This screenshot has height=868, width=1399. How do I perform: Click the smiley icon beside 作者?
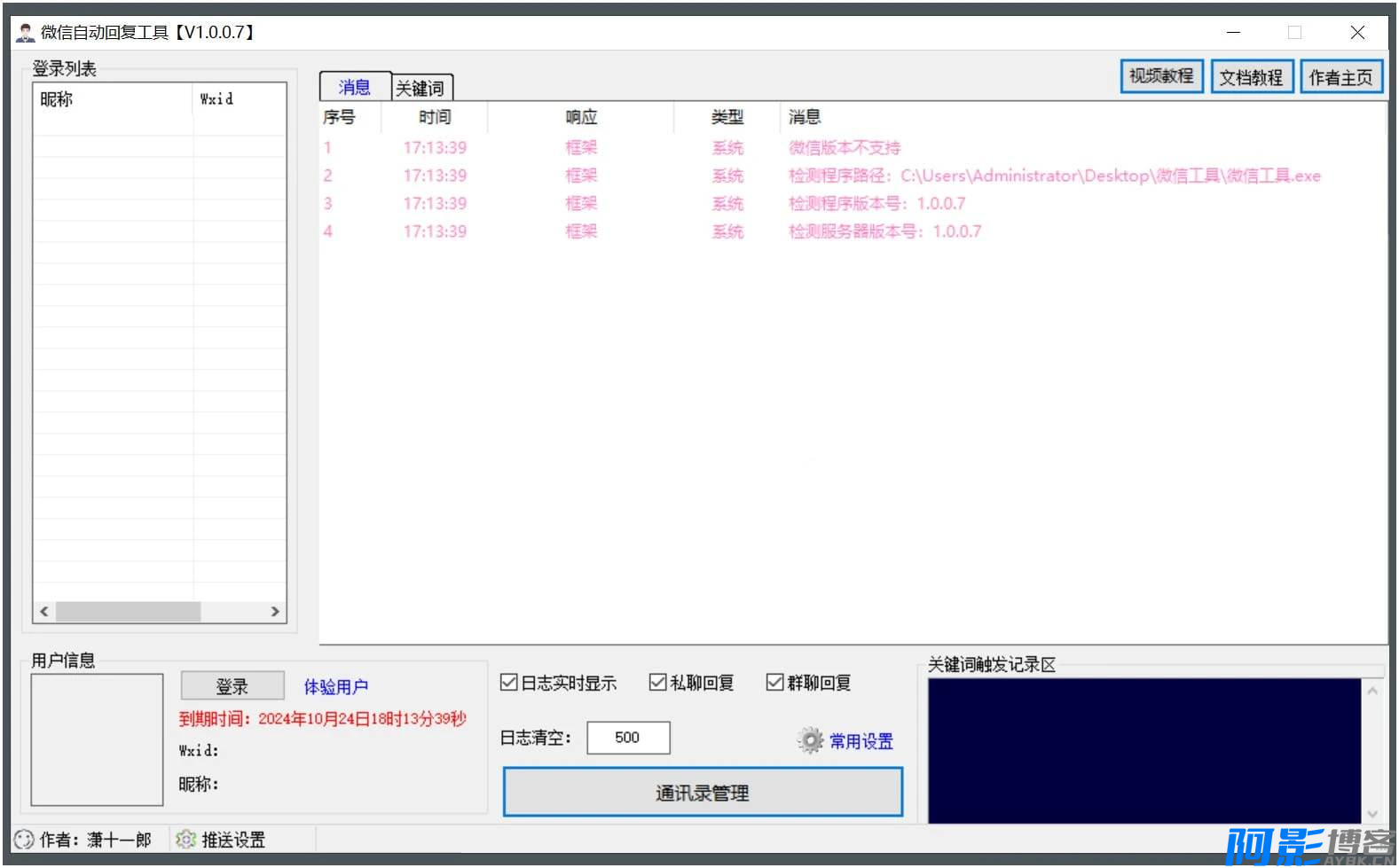(x=24, y=839)
